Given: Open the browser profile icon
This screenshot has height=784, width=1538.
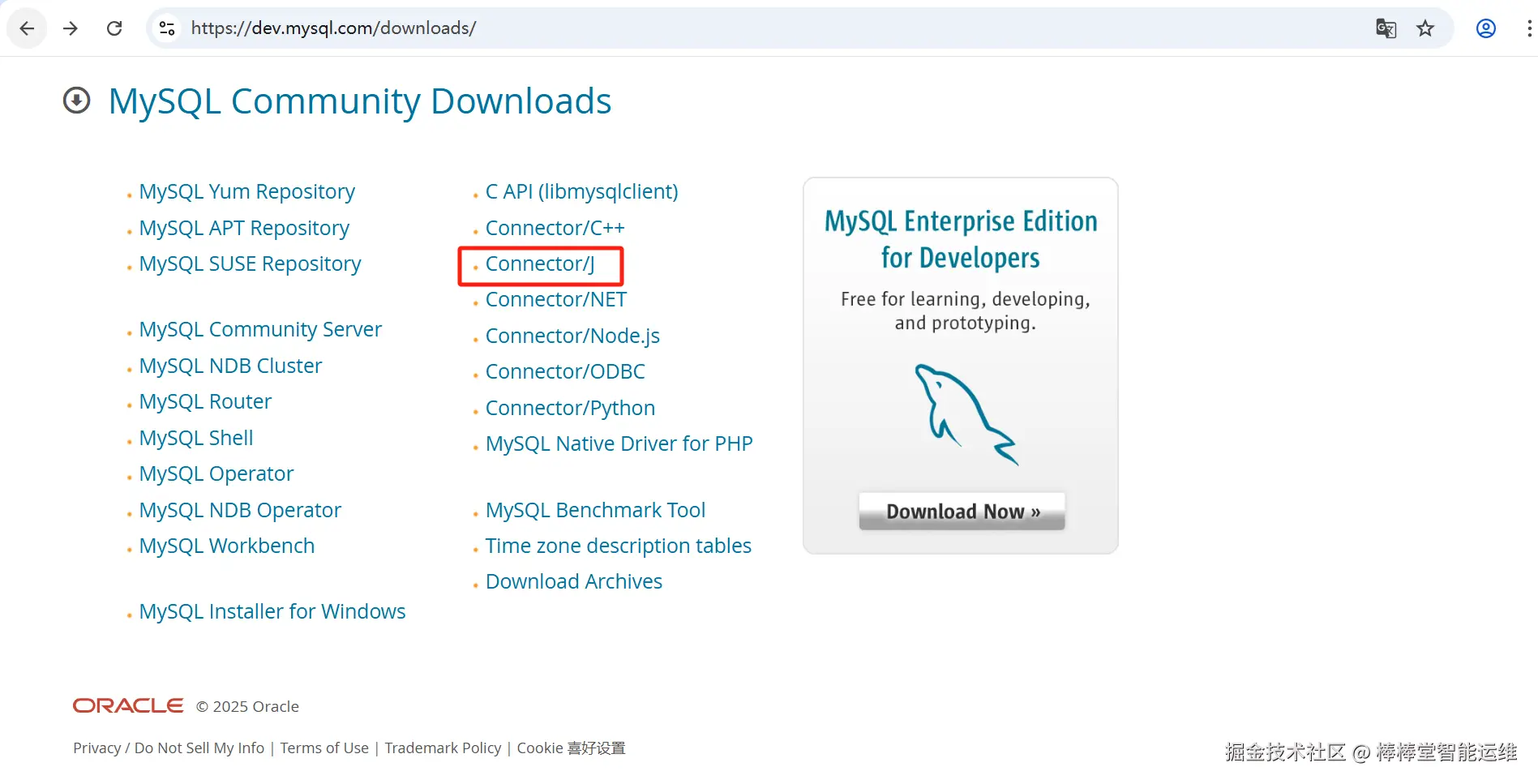Looking at the screenshot, I should (x=1485, y=28).
